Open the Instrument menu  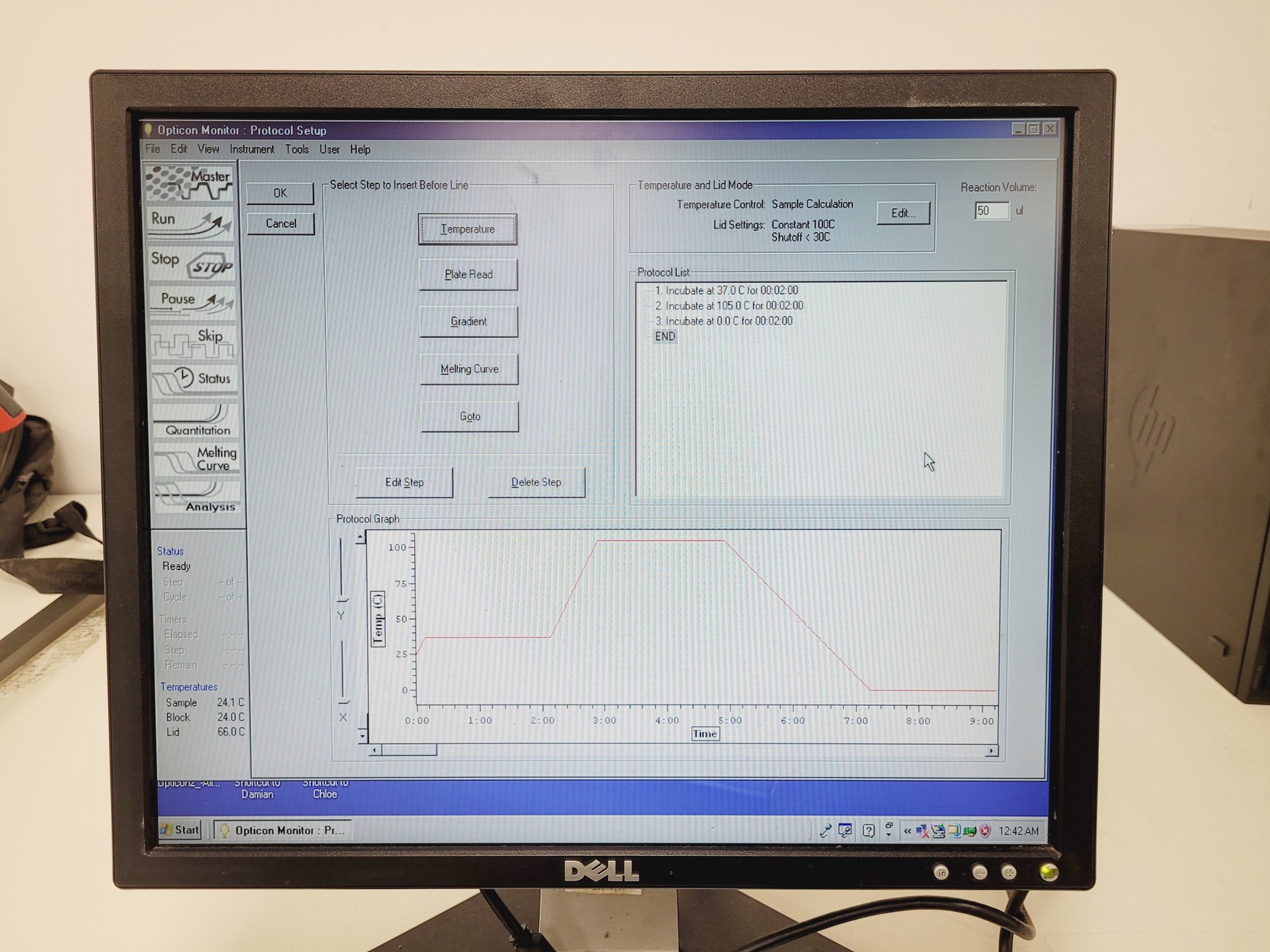(x=252, y=149)
